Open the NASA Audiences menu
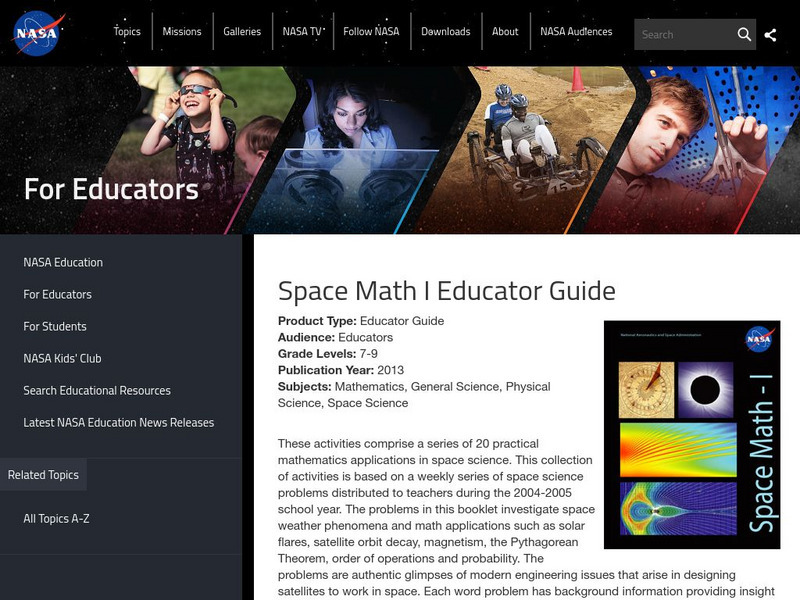Viewport: 800px width, 600px height. point(576,32)
